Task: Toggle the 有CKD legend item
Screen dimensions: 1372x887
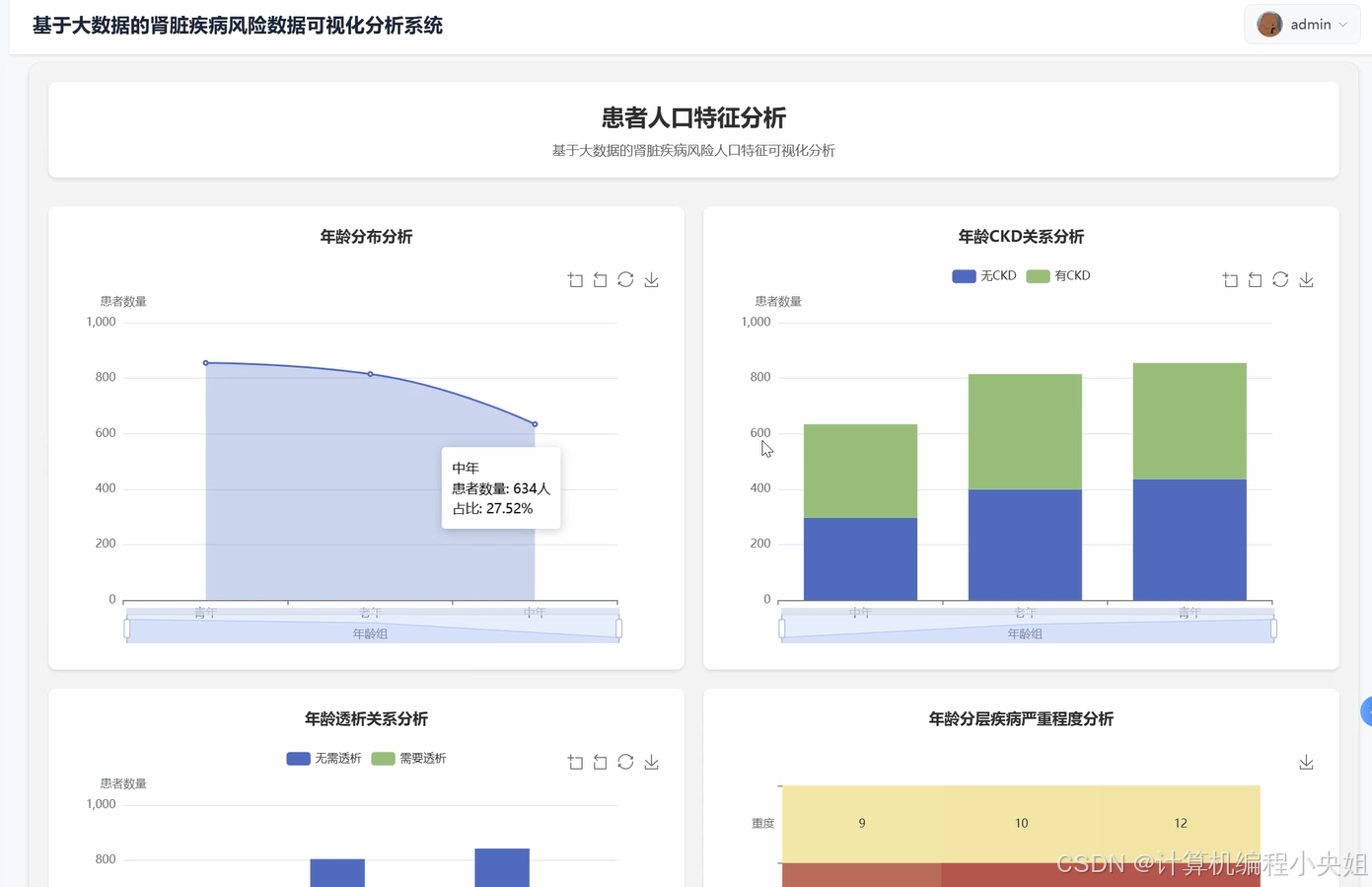Action: tap(1058, 275)
